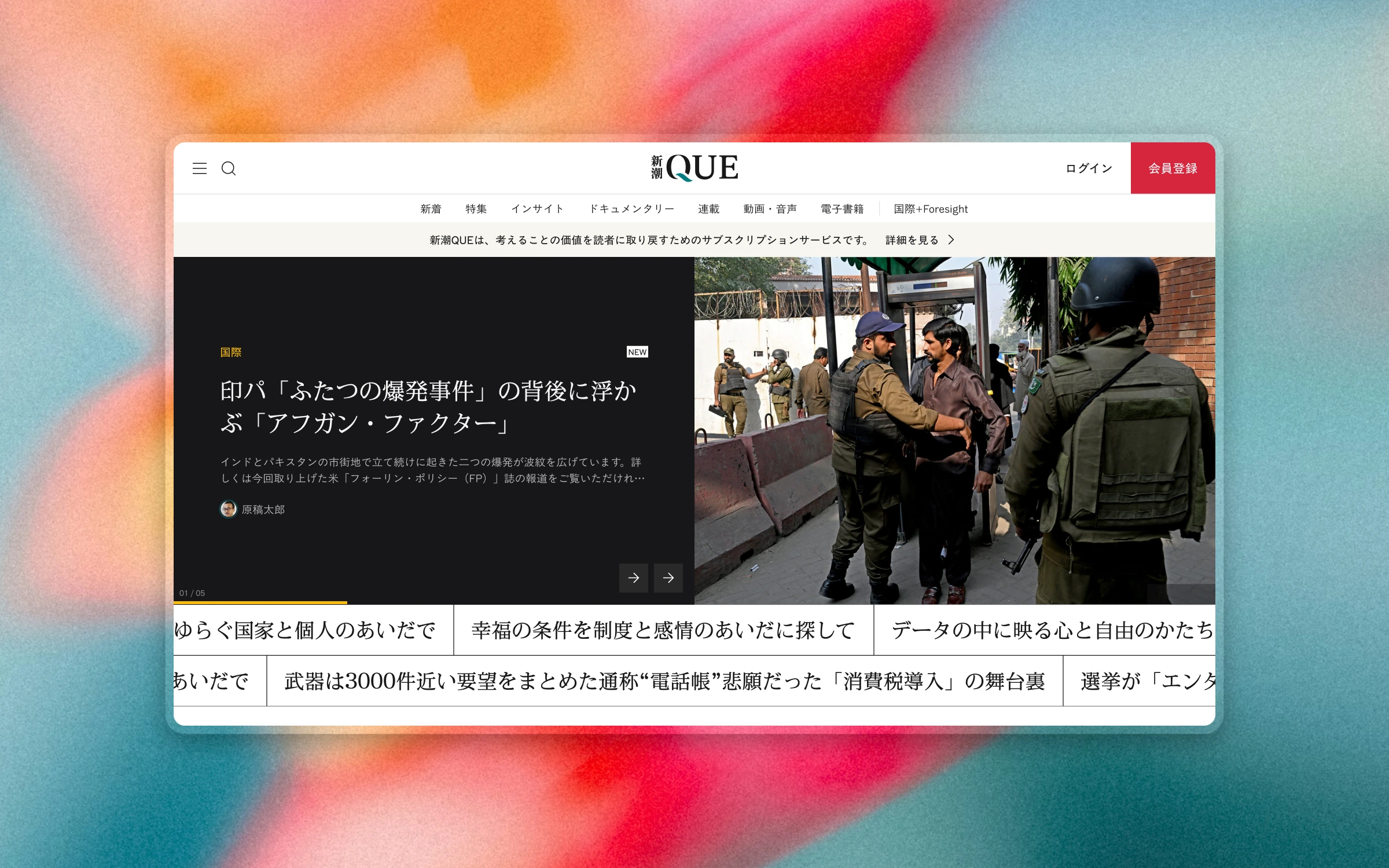1389x868 pixels.
Task: Select 動画・音声 in the navigation
Action: click(770, 209)
